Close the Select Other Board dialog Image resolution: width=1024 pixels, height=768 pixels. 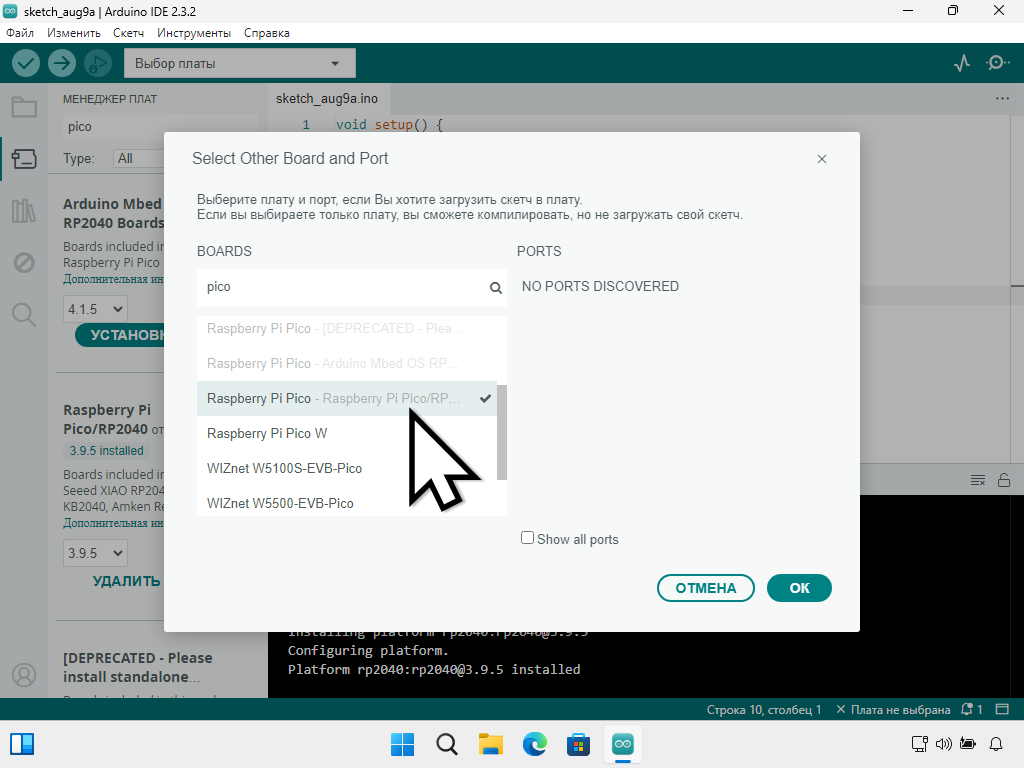click(x=822, y=159)
